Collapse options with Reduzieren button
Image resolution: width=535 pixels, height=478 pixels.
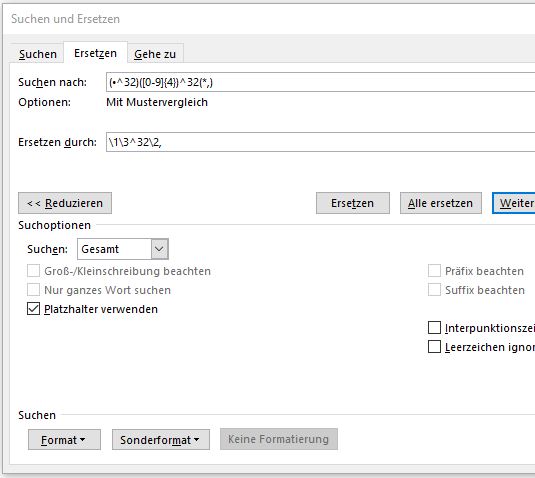point(65,203)
